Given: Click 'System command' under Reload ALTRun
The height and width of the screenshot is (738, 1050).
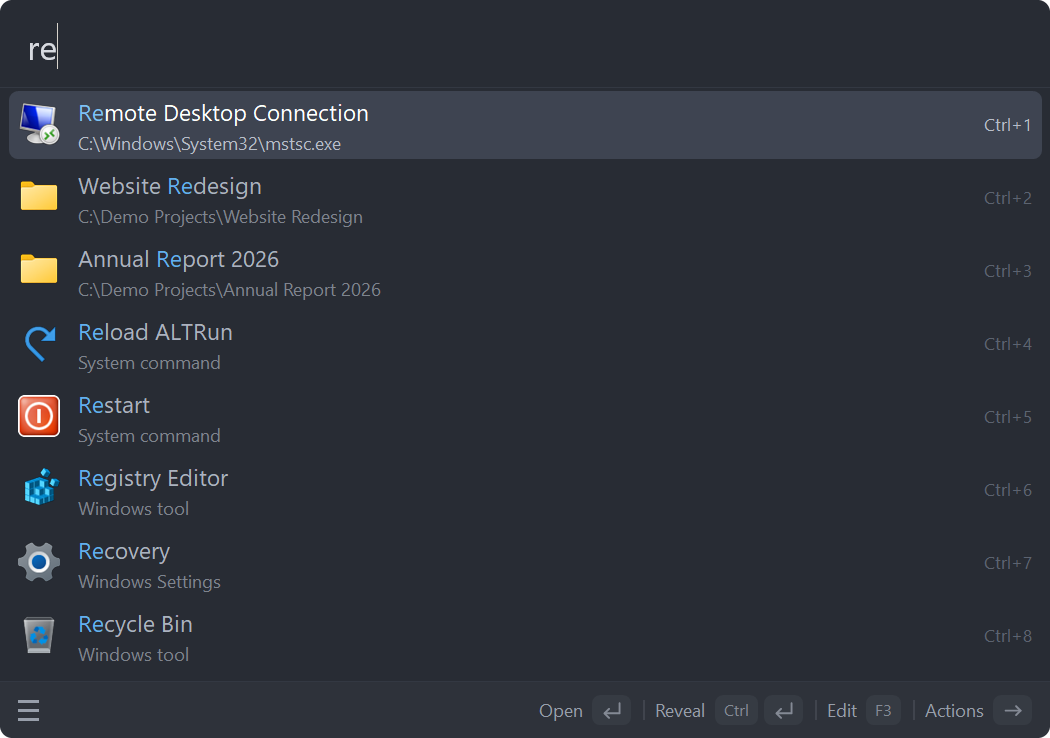Looking at the screenshot, I should (x=149, y=363).
